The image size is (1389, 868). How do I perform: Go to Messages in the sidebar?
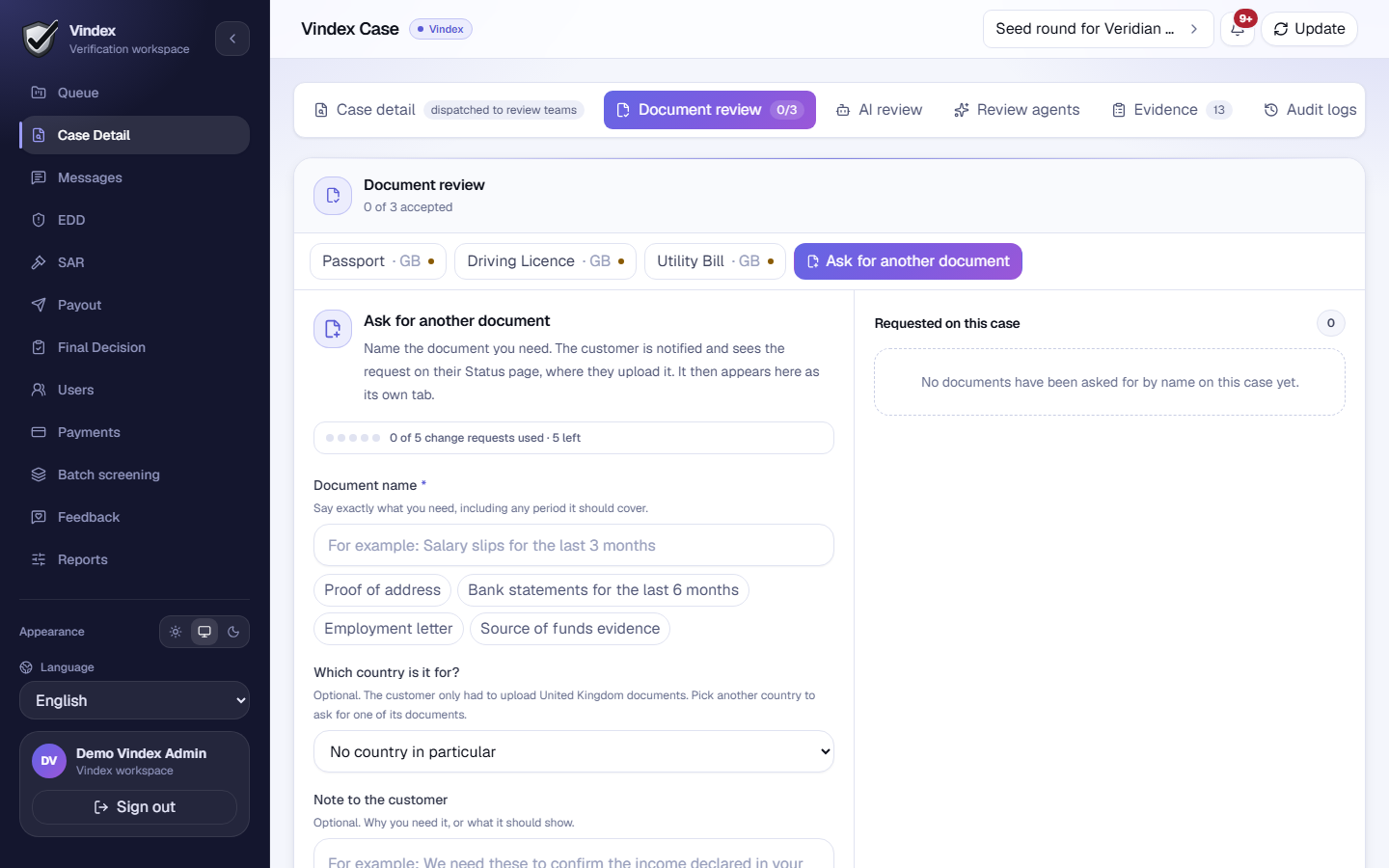(x=134, y=177)
